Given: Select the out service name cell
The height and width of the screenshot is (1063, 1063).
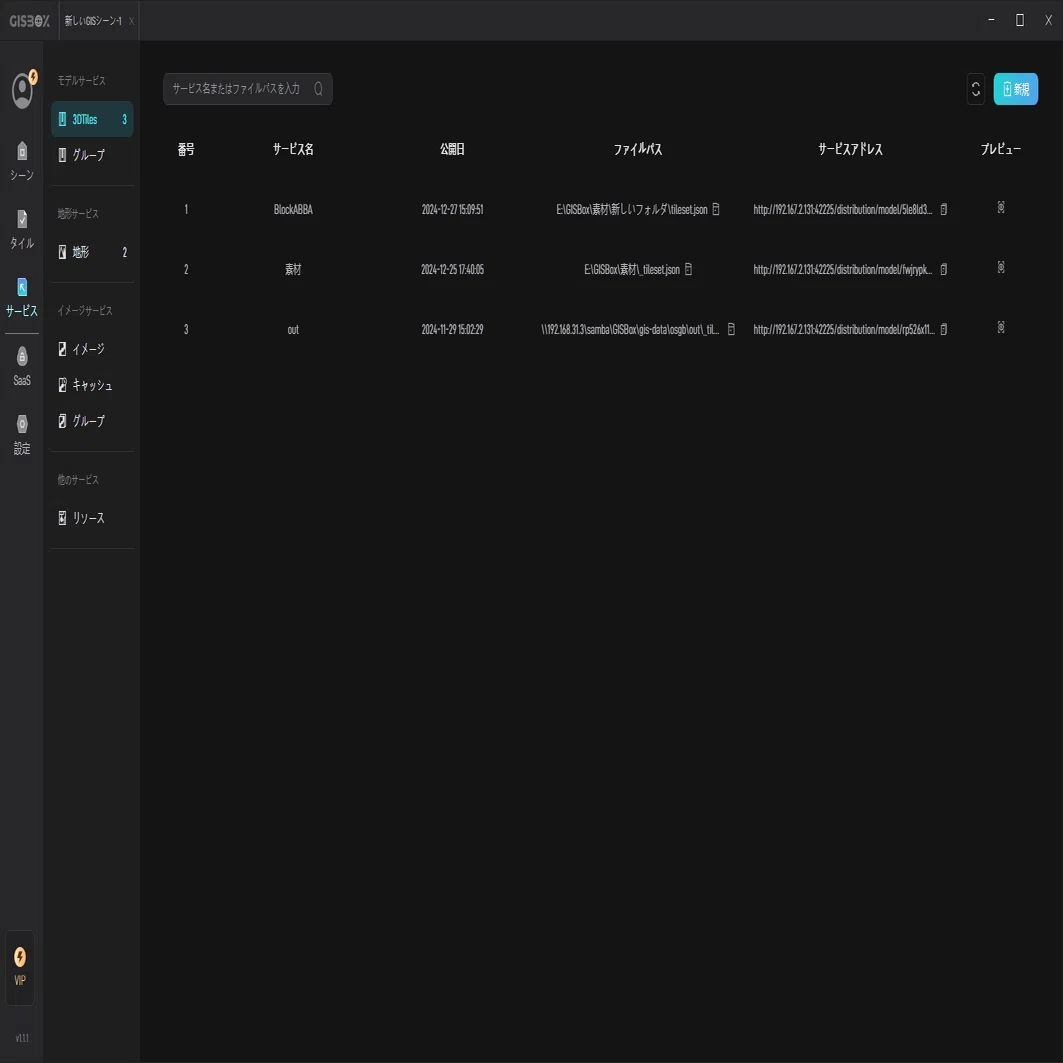Looking at the screenshot, I should tap(293, 329).
